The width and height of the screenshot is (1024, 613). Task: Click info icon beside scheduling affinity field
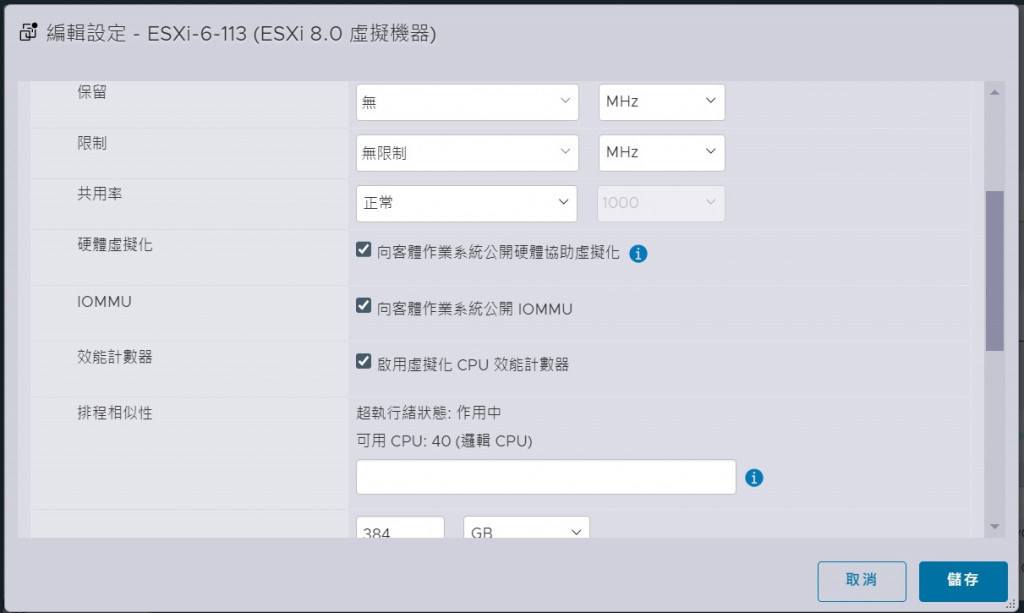point(754,478)
